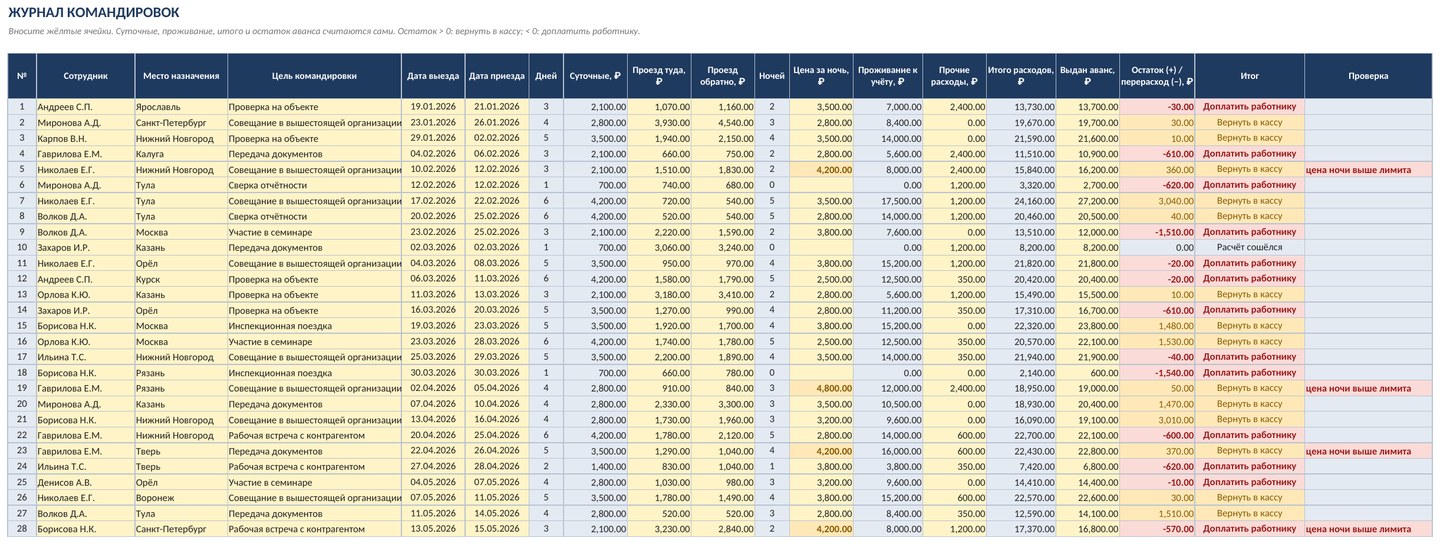Click the 'Место назначения' header cell
The image size is (1440, 544).
pyautogui.click(x=181, y=76)
